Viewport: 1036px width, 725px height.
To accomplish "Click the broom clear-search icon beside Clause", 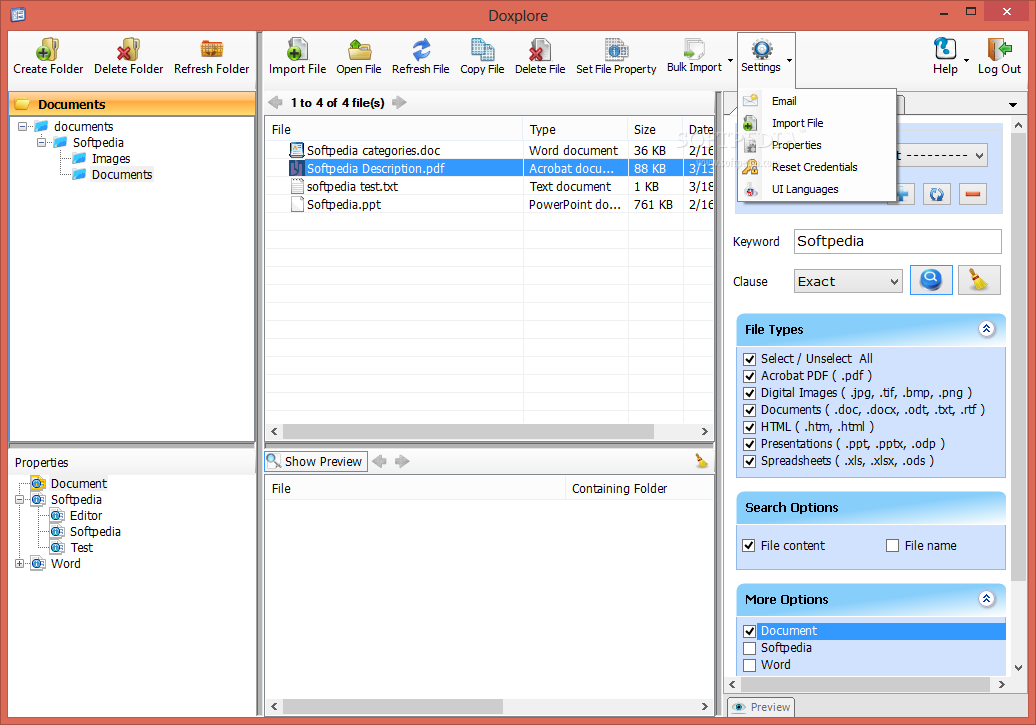I will tap(979, 280).
